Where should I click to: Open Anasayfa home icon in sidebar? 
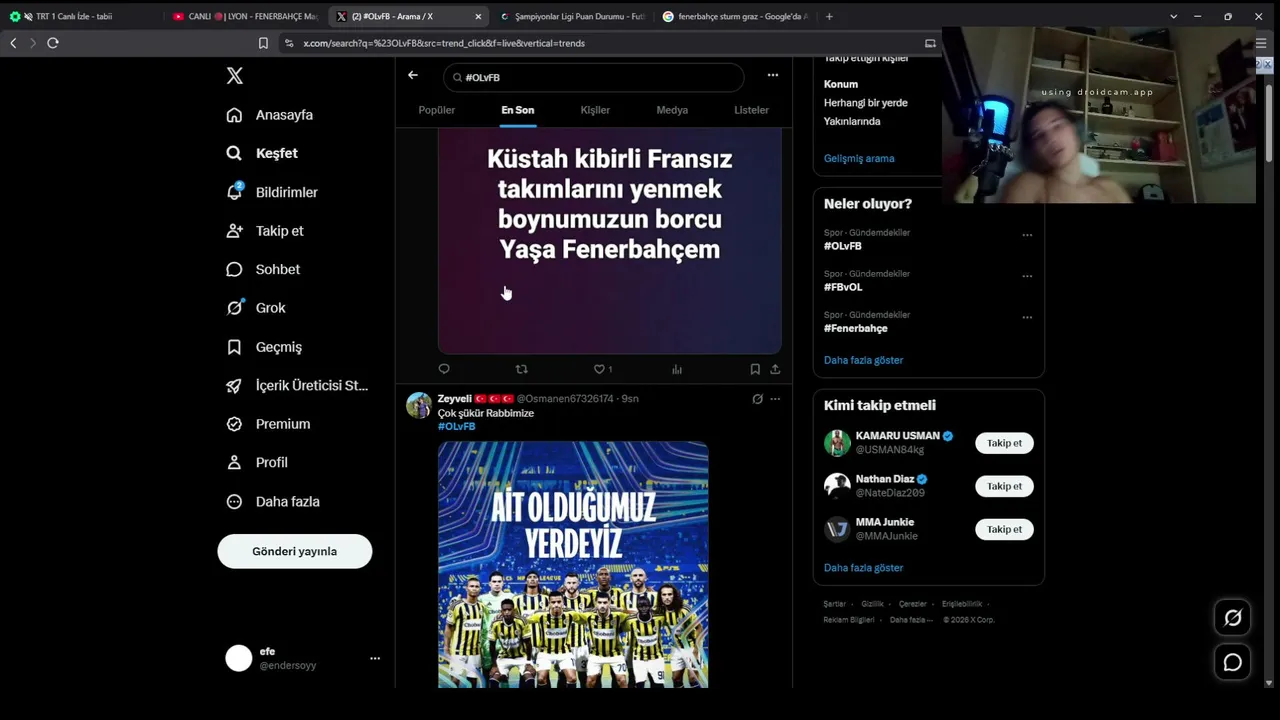(234, 115)
